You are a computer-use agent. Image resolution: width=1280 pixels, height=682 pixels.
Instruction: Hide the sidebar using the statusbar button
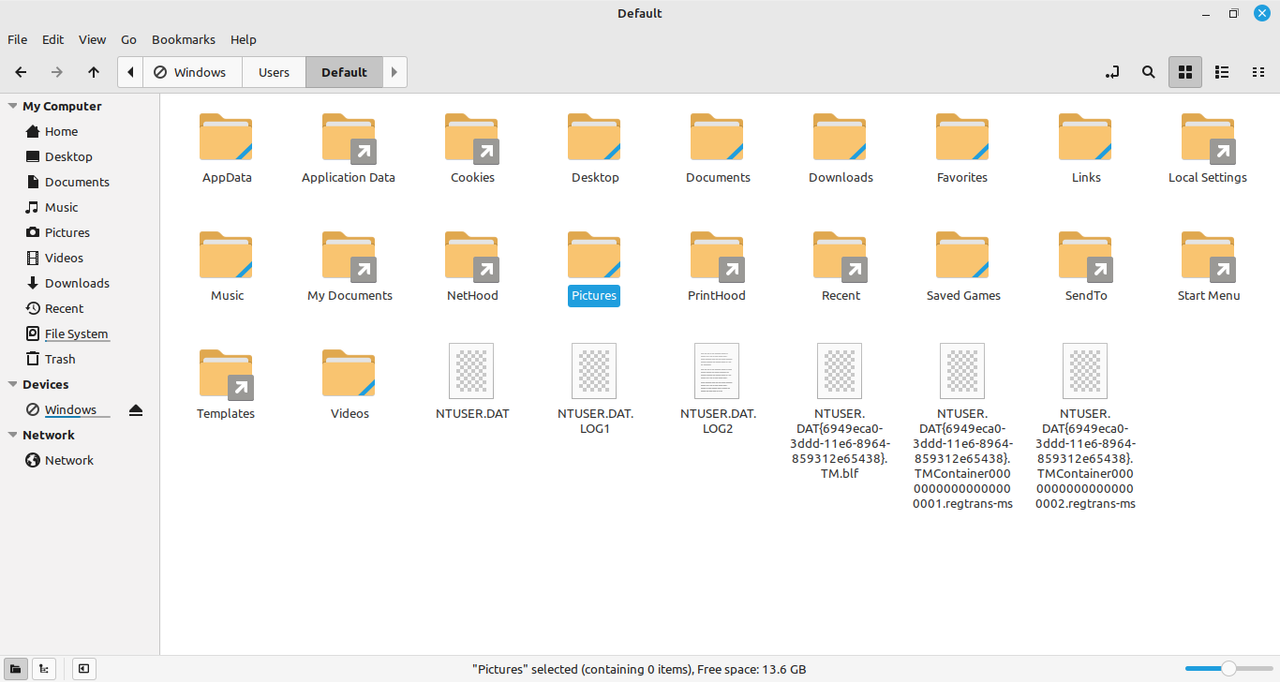pos(84,668)
